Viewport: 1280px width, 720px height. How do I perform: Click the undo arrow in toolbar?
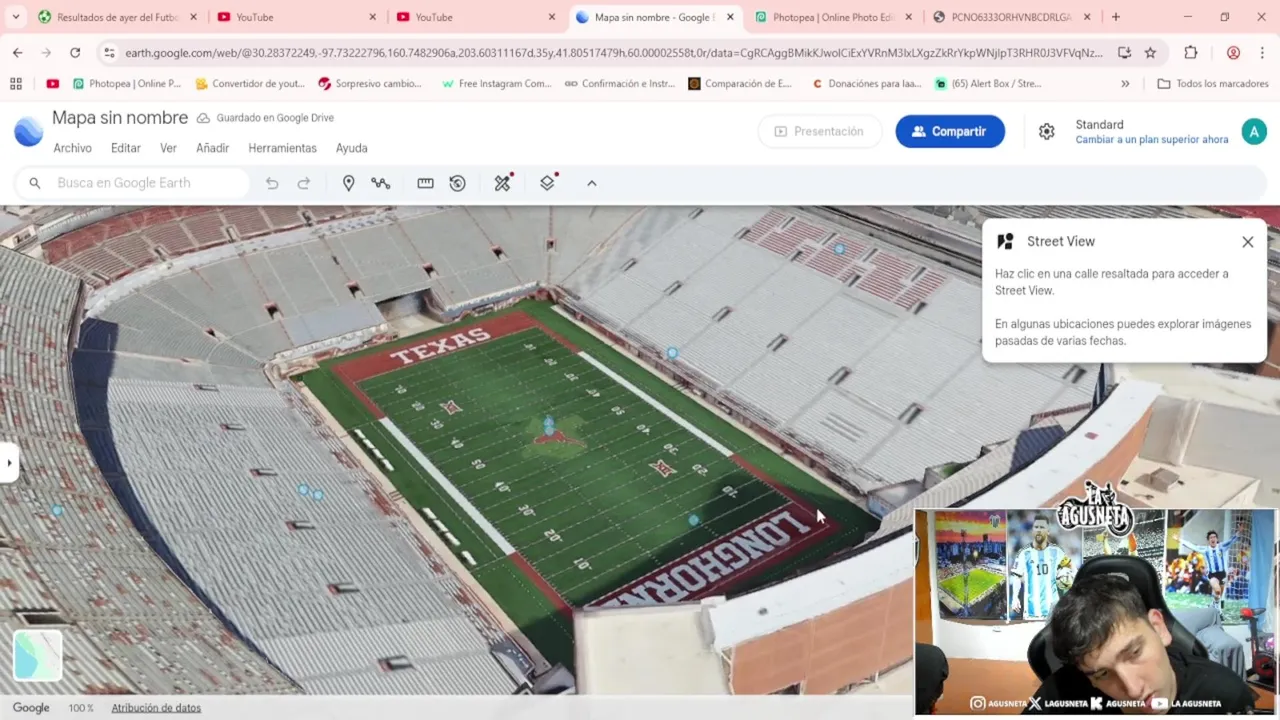pos(272,183)
